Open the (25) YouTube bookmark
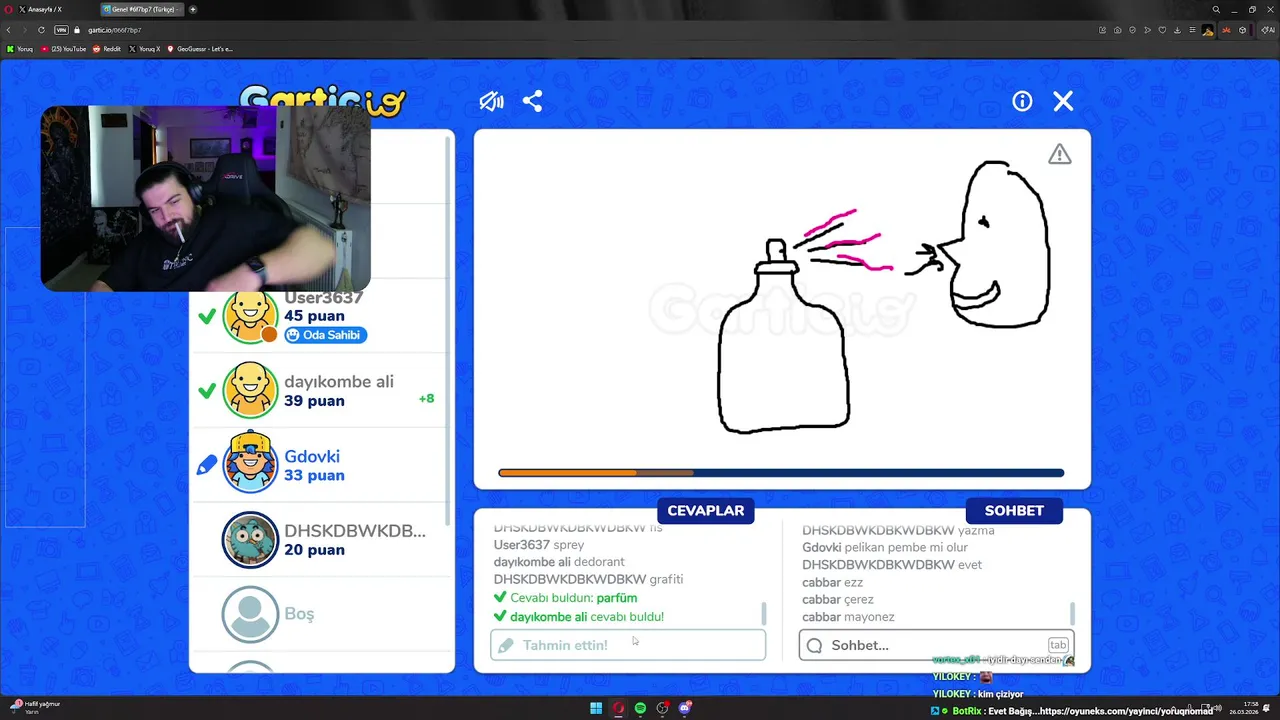 64,49
